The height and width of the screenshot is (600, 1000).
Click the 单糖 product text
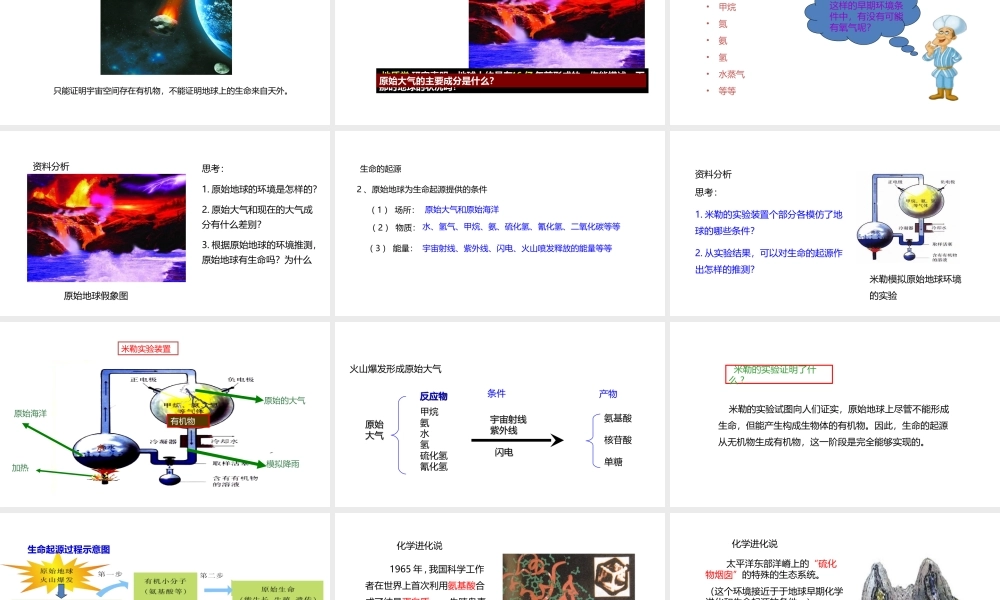[x=613, y=462]
